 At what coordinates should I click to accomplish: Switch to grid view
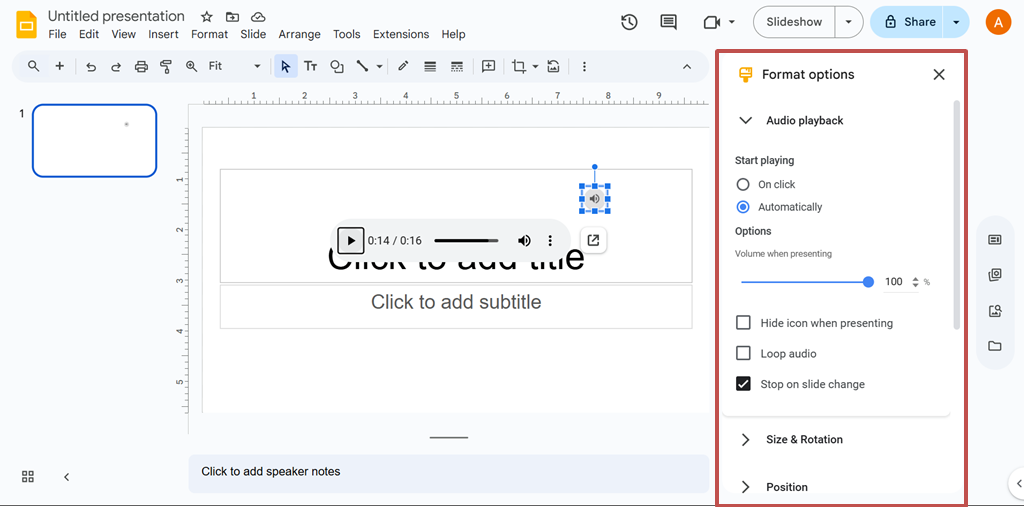pyautogui.click(x=27, y=476)
